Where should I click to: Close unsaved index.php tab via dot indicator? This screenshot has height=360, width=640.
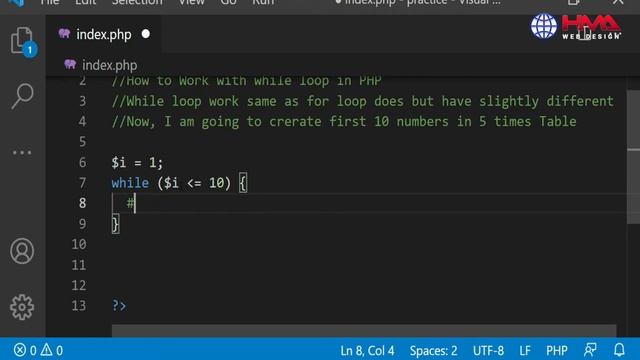pos(146,34)
